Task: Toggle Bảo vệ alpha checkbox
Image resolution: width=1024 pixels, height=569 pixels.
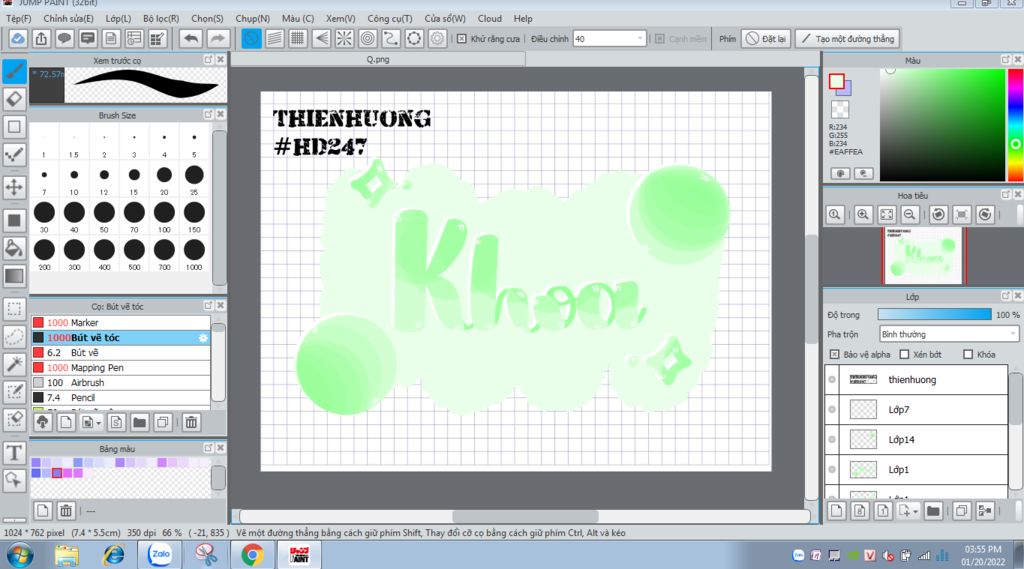Action: 834,354
